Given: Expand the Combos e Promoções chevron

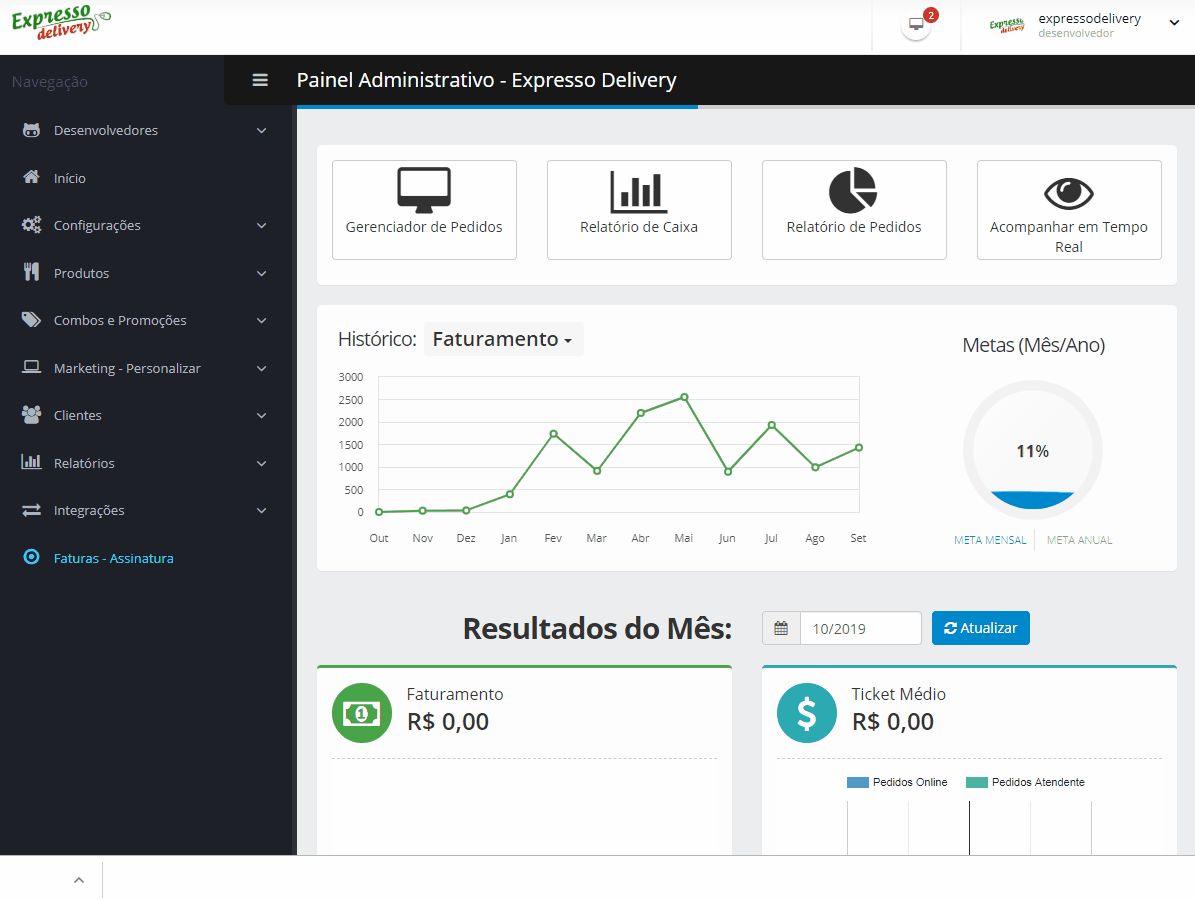Looking at the screenshot, I should click(x=261, y=321).
